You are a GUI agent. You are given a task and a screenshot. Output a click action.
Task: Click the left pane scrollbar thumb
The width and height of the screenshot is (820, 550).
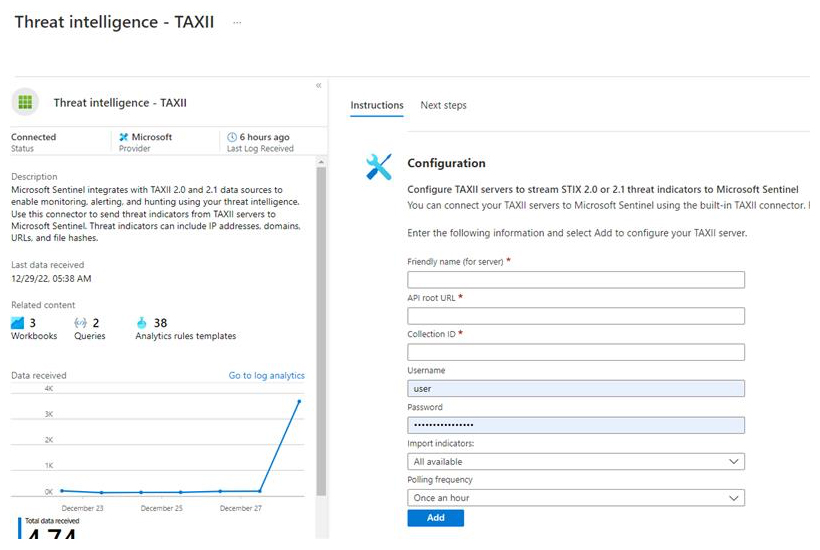pos(321,331)
